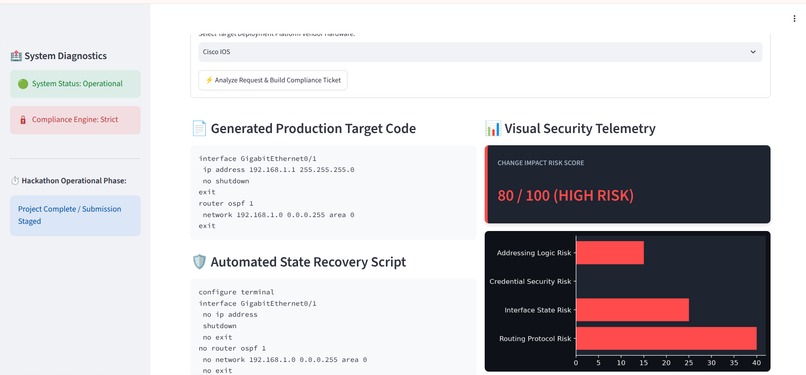Click 'network 192.168.1.0 0.0.0.255 area 0' in target code

[x=278, y=215]
